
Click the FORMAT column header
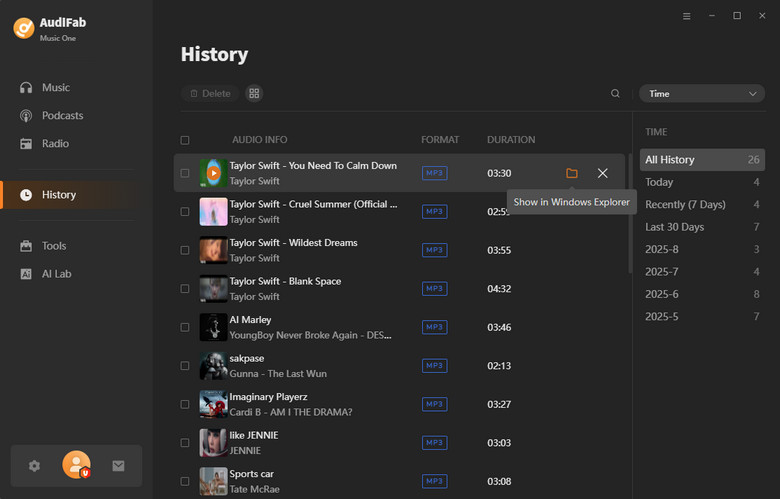pos(440,140)
